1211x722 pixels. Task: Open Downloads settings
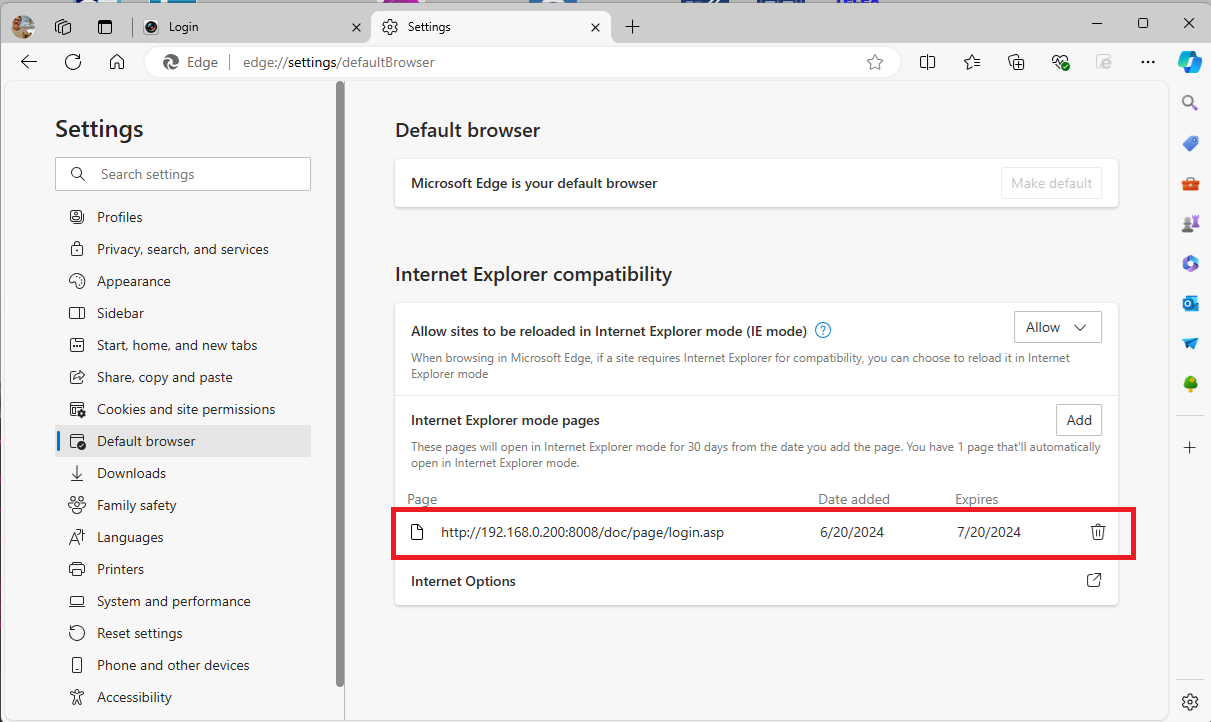click(183, 473)
